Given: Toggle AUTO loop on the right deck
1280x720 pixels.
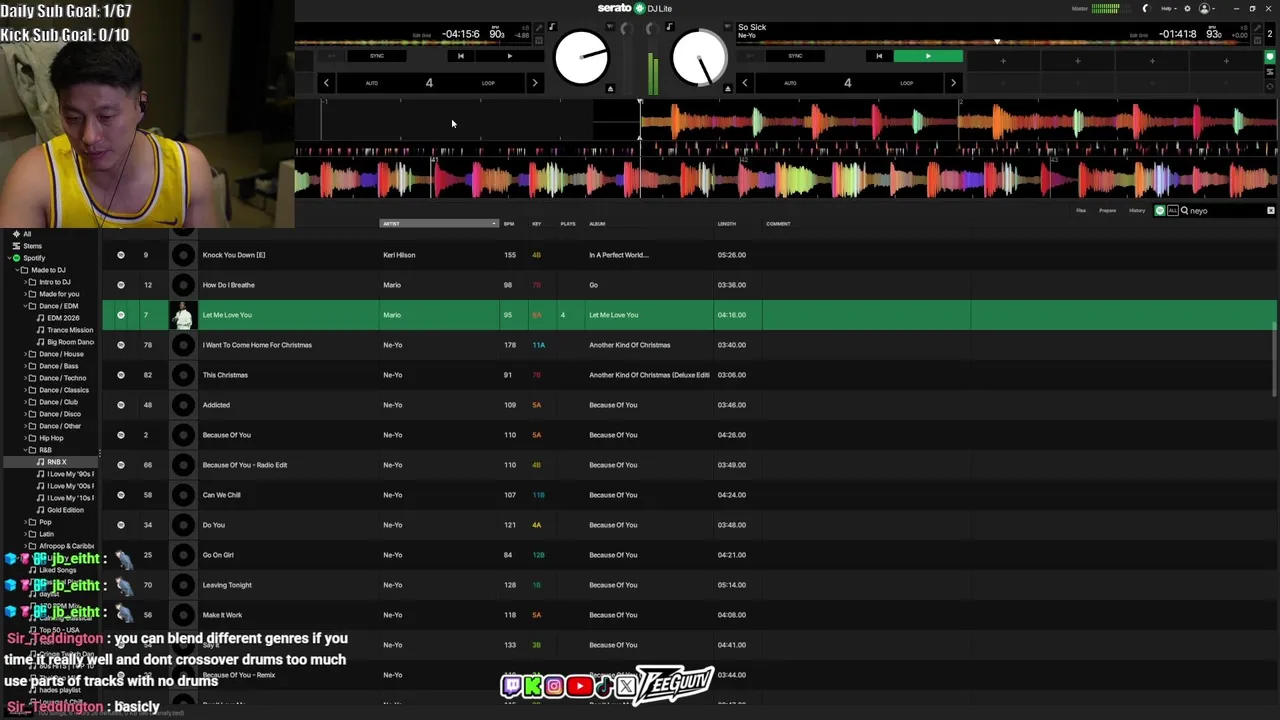Looking at the screenshot, I should pyautogui.click(x=790, y=83).
